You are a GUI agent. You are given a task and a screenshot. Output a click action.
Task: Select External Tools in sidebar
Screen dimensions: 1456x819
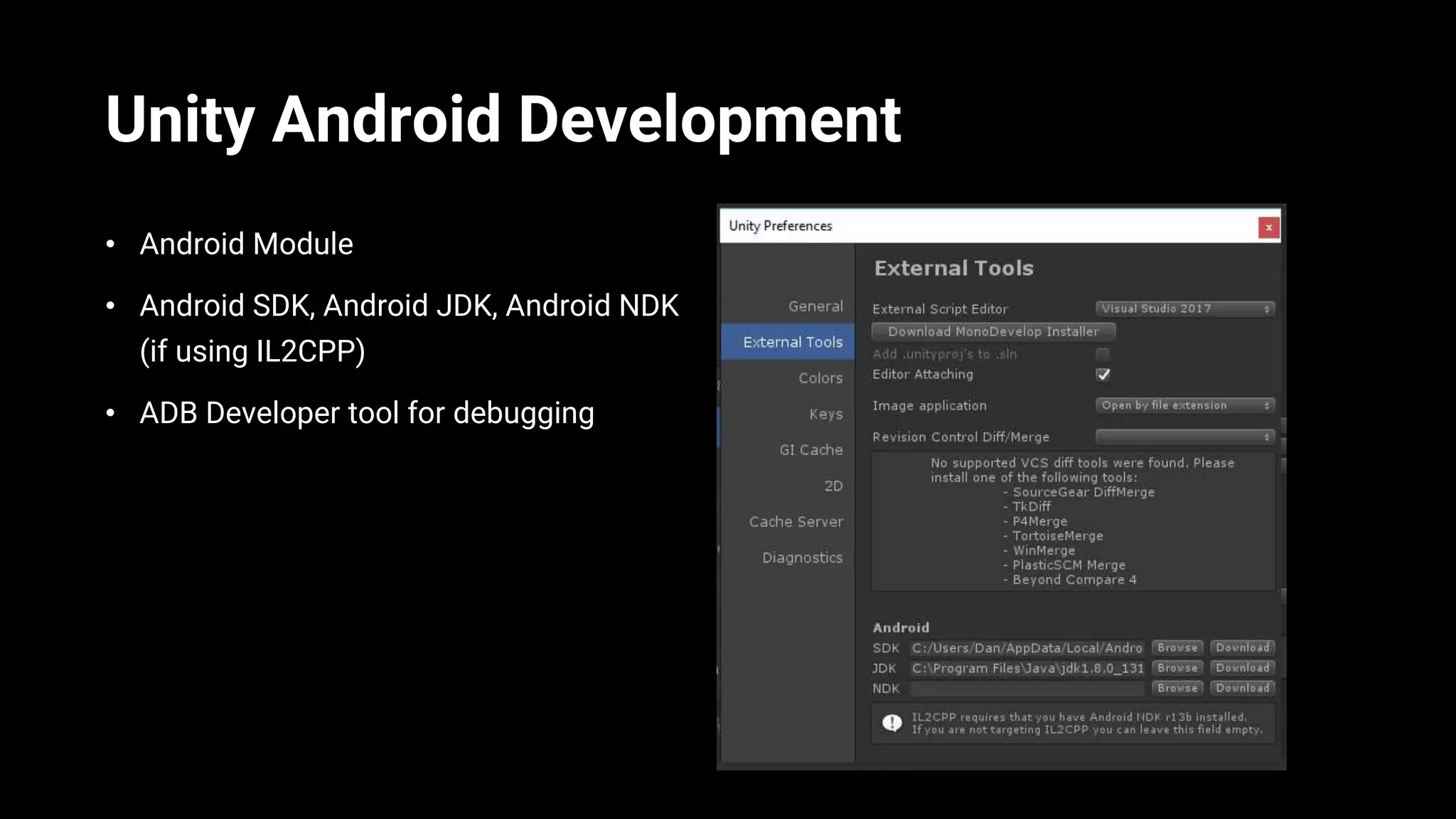788,342
